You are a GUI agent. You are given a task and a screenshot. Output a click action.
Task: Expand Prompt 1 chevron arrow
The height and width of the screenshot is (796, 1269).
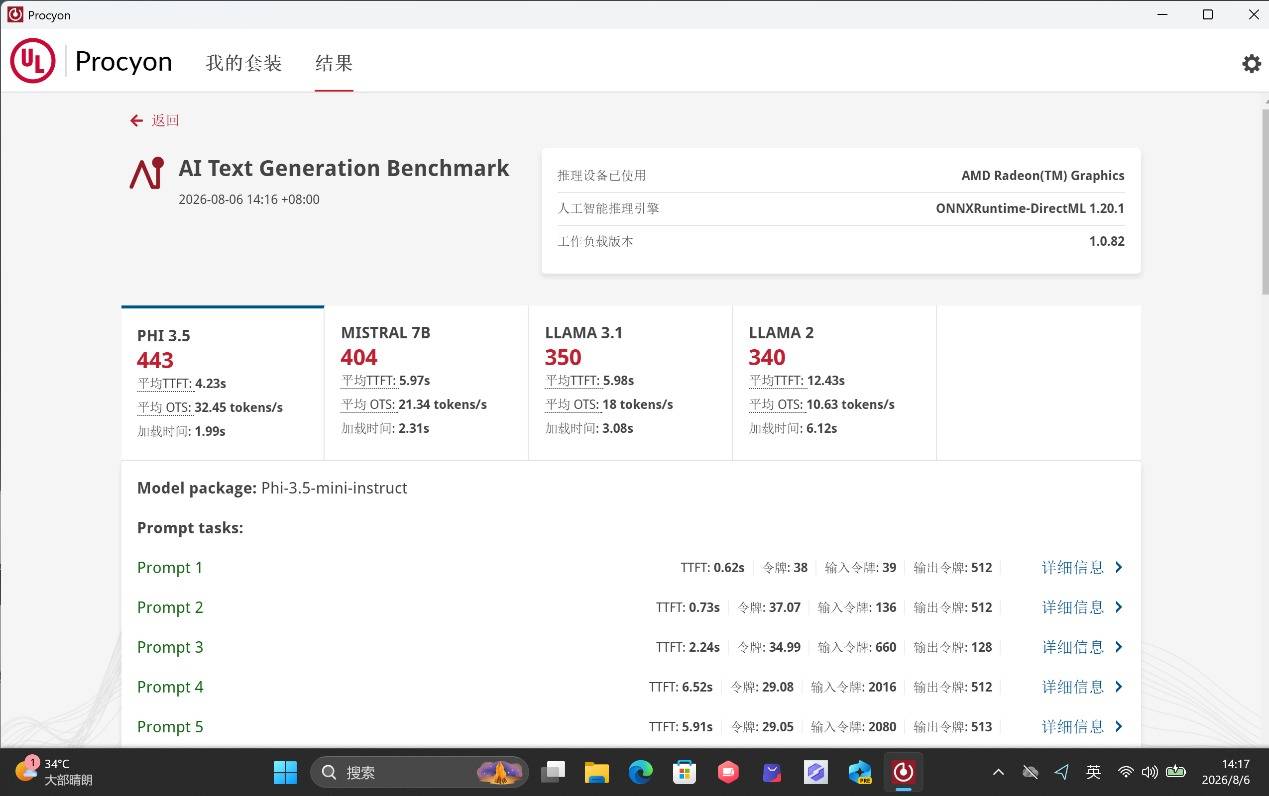pos(1119,567)
